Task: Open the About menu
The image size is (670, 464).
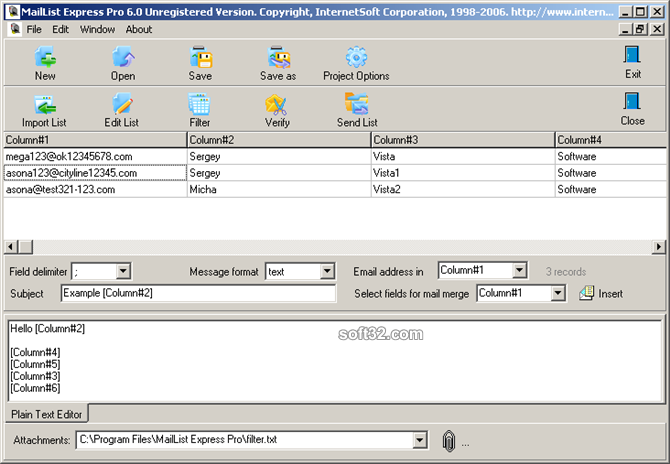Action: (x=139, y=29)
